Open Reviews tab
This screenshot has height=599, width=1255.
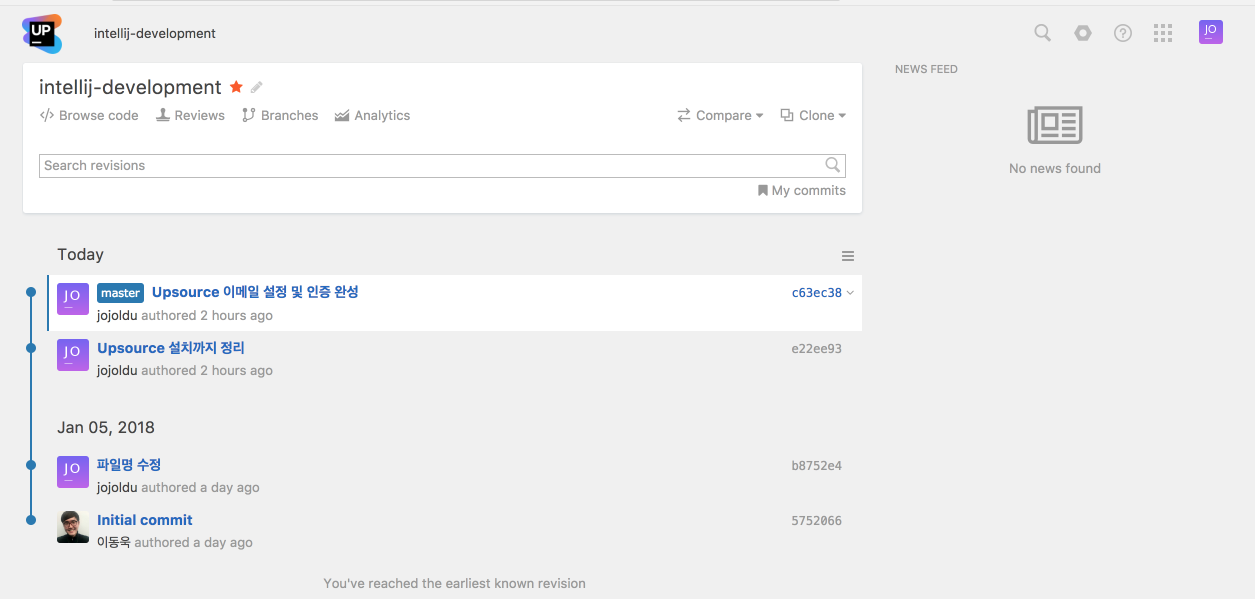(x=190, y=115)
